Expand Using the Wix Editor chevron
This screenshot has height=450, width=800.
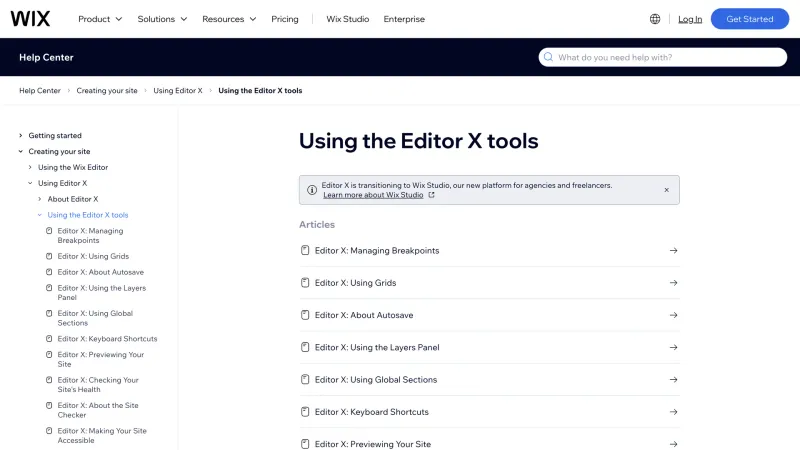(x=30, y=167)
